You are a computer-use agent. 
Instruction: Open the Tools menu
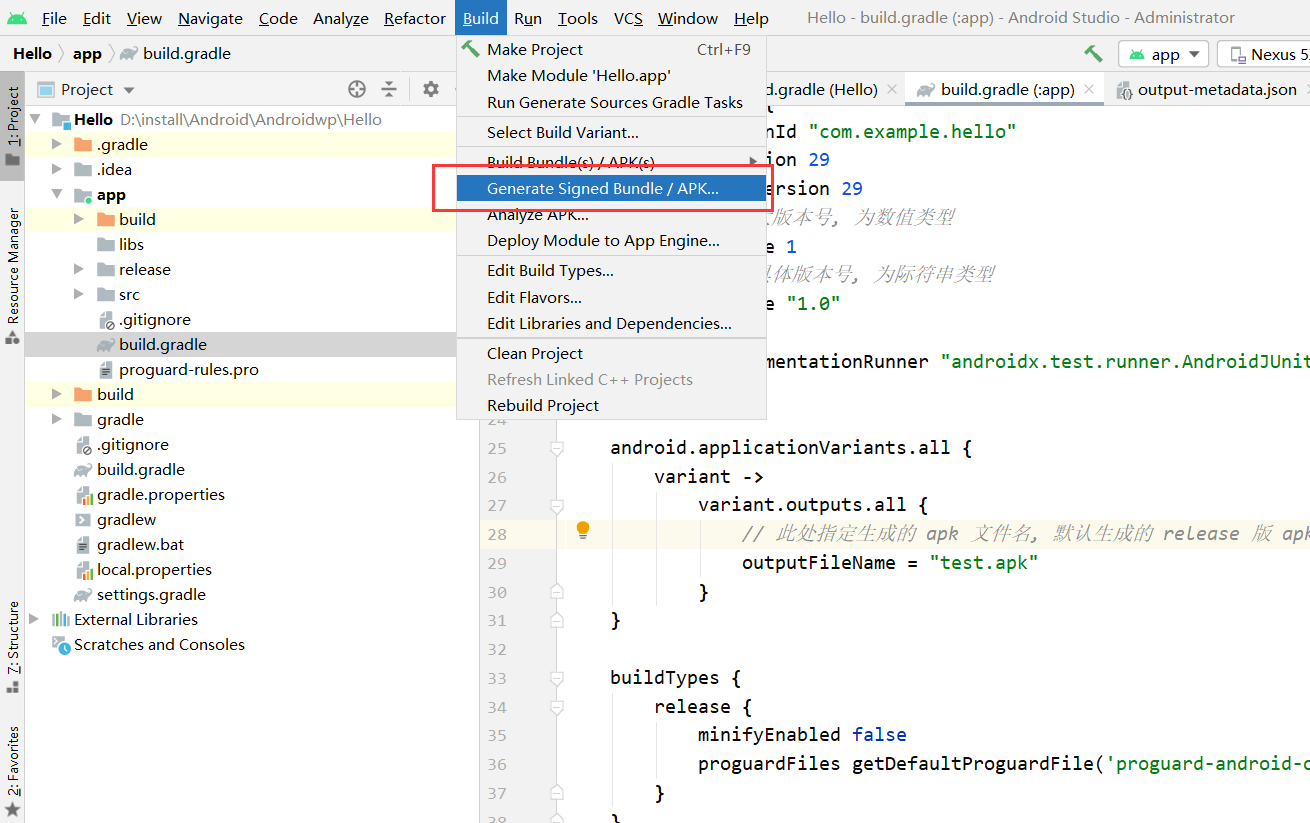(x=578, y=18)
